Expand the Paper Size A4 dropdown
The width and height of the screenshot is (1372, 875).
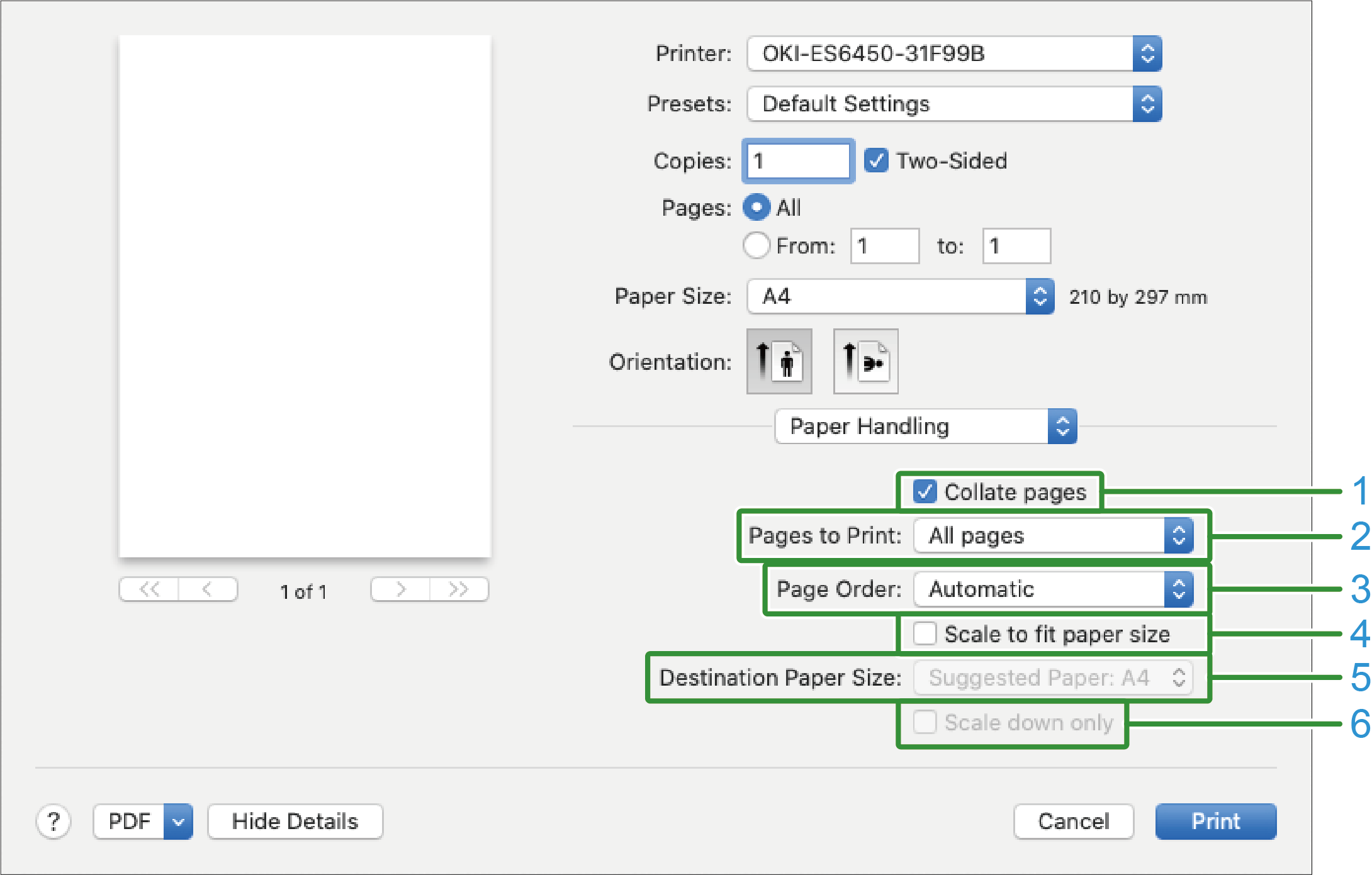click(900, 296)
